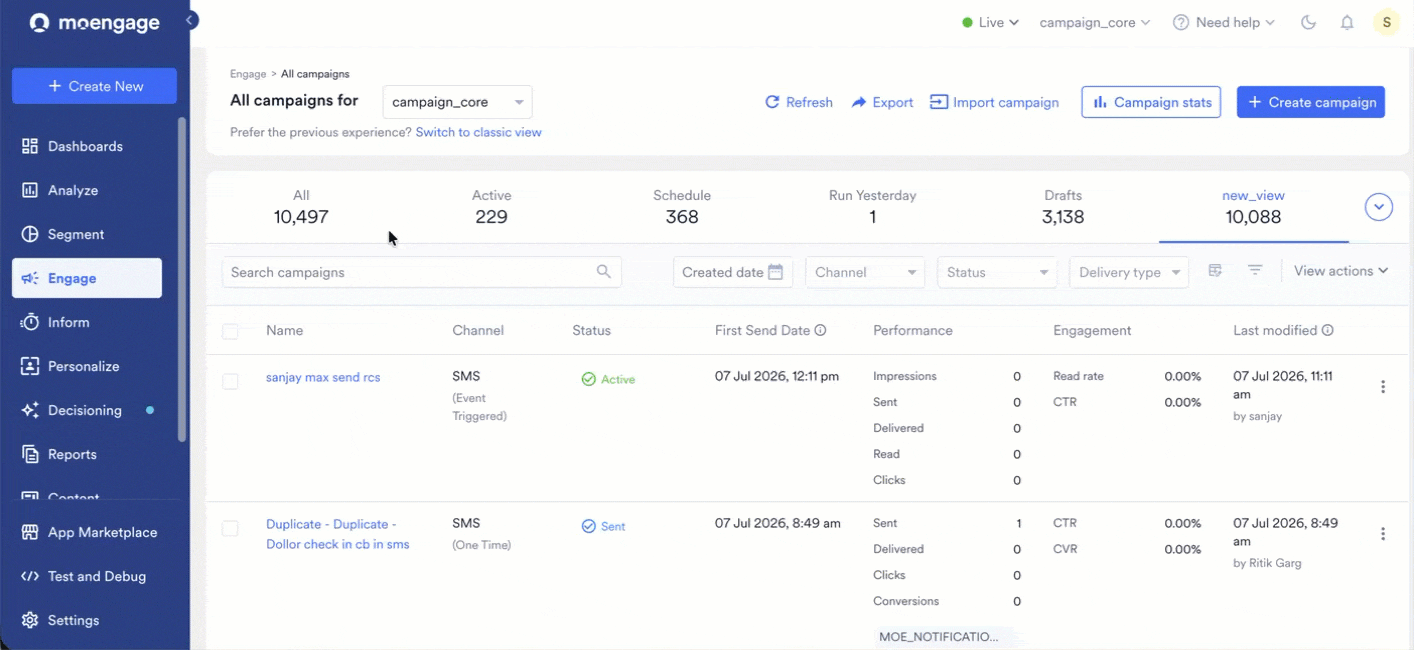
Task: Click the MoEngage logo
Action: pyautogui.click(x=94, y=23)
